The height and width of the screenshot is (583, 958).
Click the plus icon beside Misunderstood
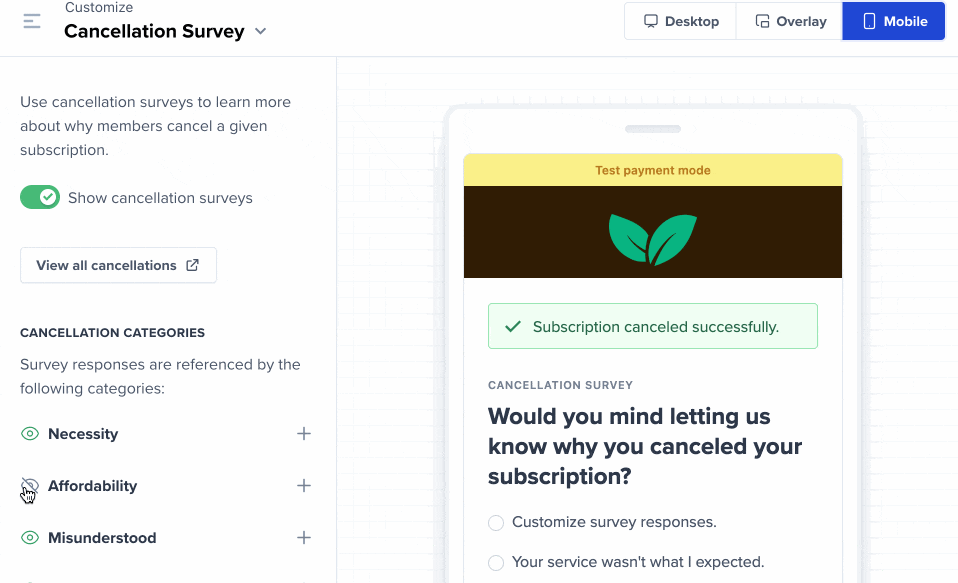click(x=304, y=538)
